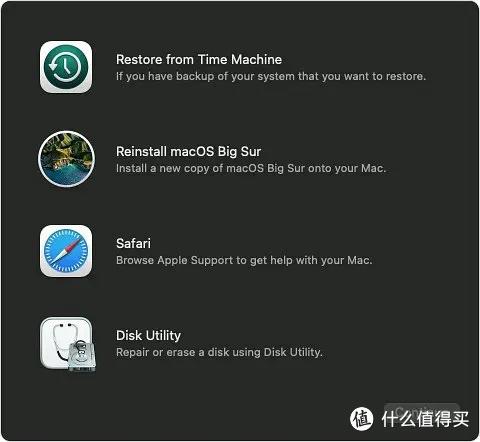This screenshot has height=442, width=480.
Task: Click the hard drive in Disk Utility icon
Action: [x=82, y=355]
